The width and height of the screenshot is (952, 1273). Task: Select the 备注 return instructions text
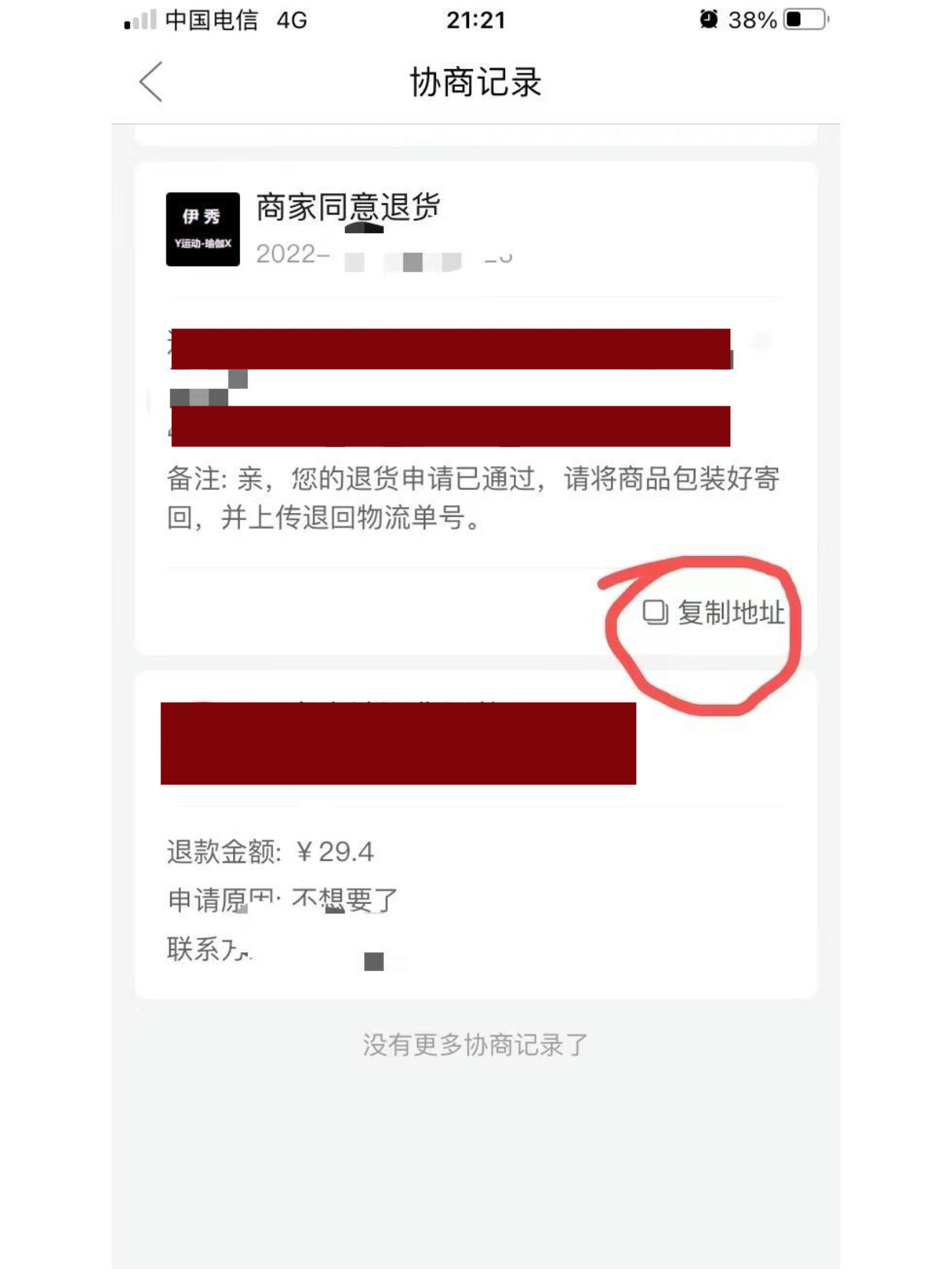[474, 498]
